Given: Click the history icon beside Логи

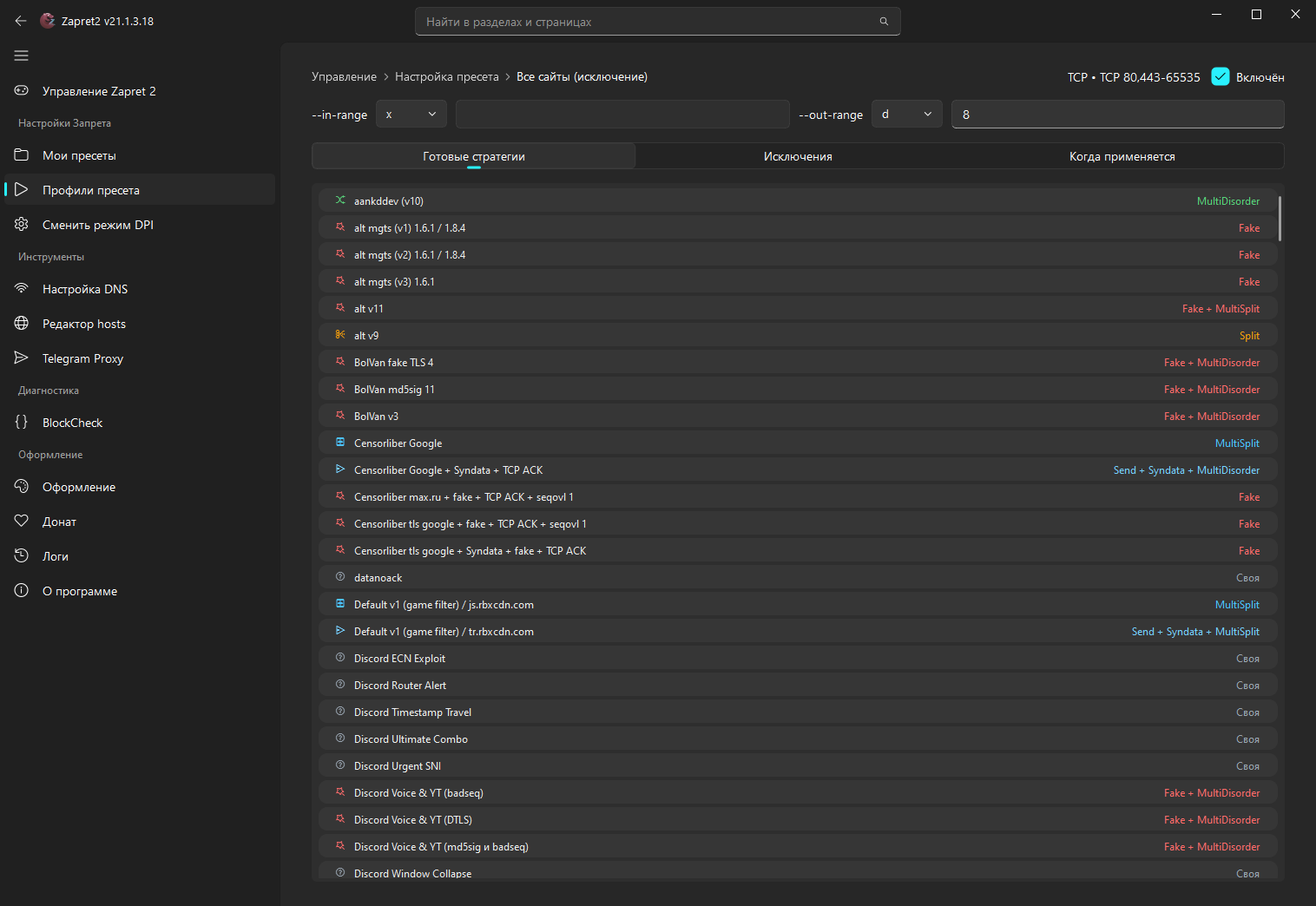Looking at the screenshot, I should [x=22, y=555].
